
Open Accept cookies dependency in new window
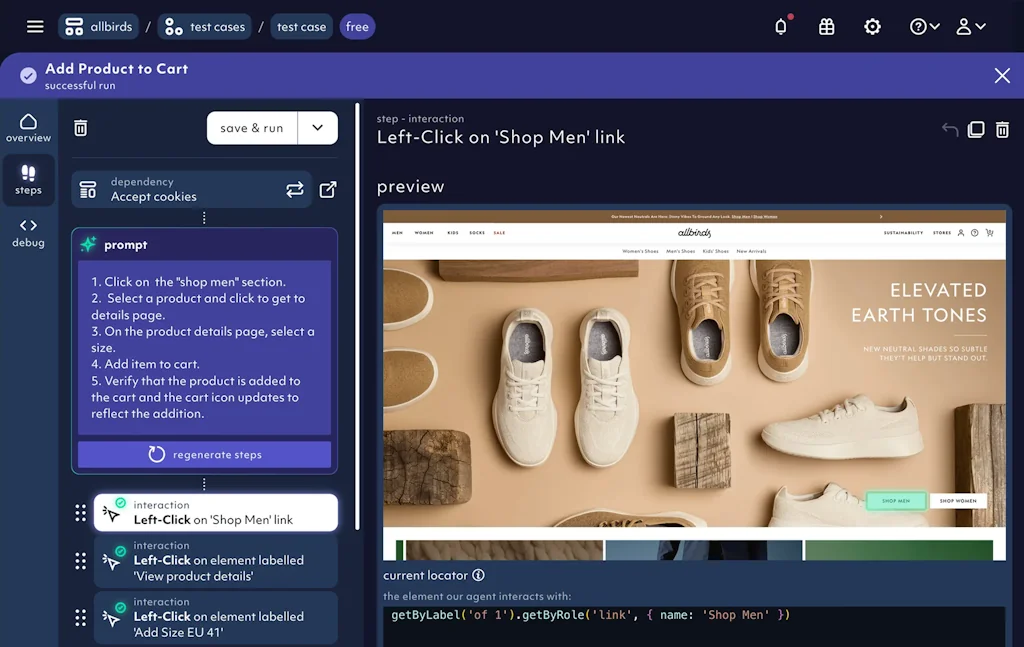328,189
